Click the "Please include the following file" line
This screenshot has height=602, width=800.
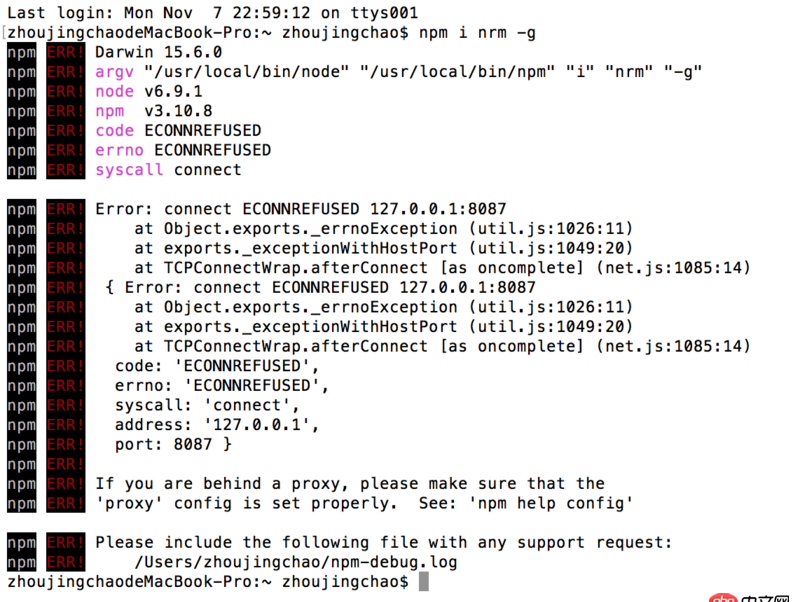coord(383,542)
